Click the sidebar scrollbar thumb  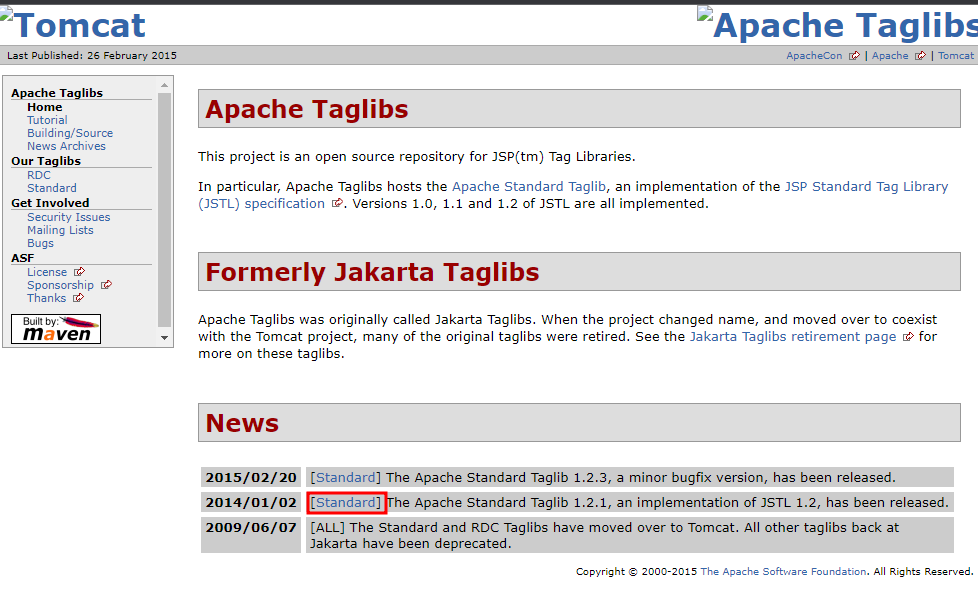pos(165,210)
